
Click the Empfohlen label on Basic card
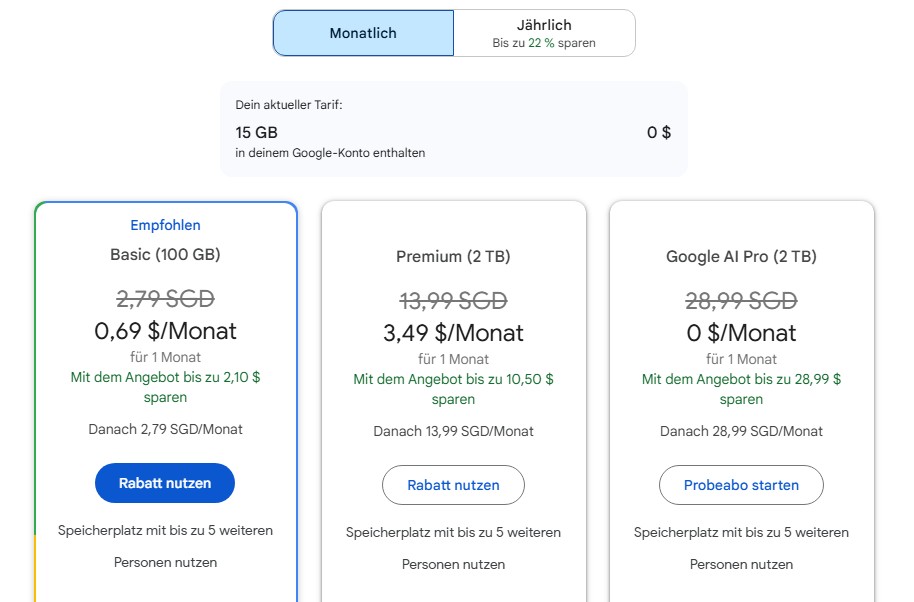[165, 225]
